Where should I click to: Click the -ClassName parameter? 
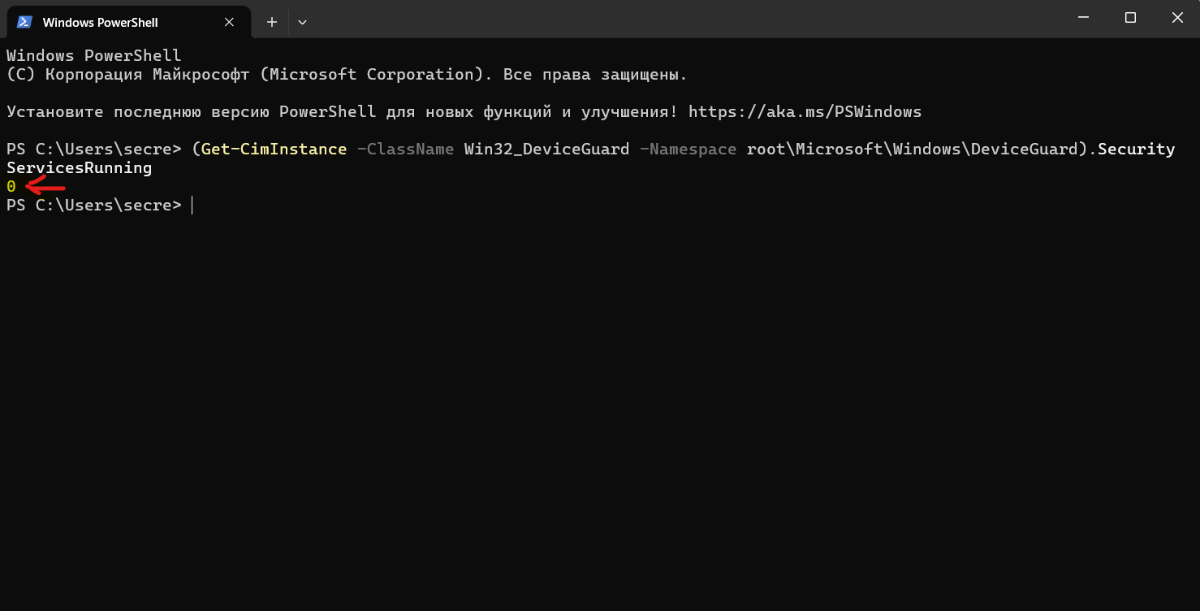406,149
